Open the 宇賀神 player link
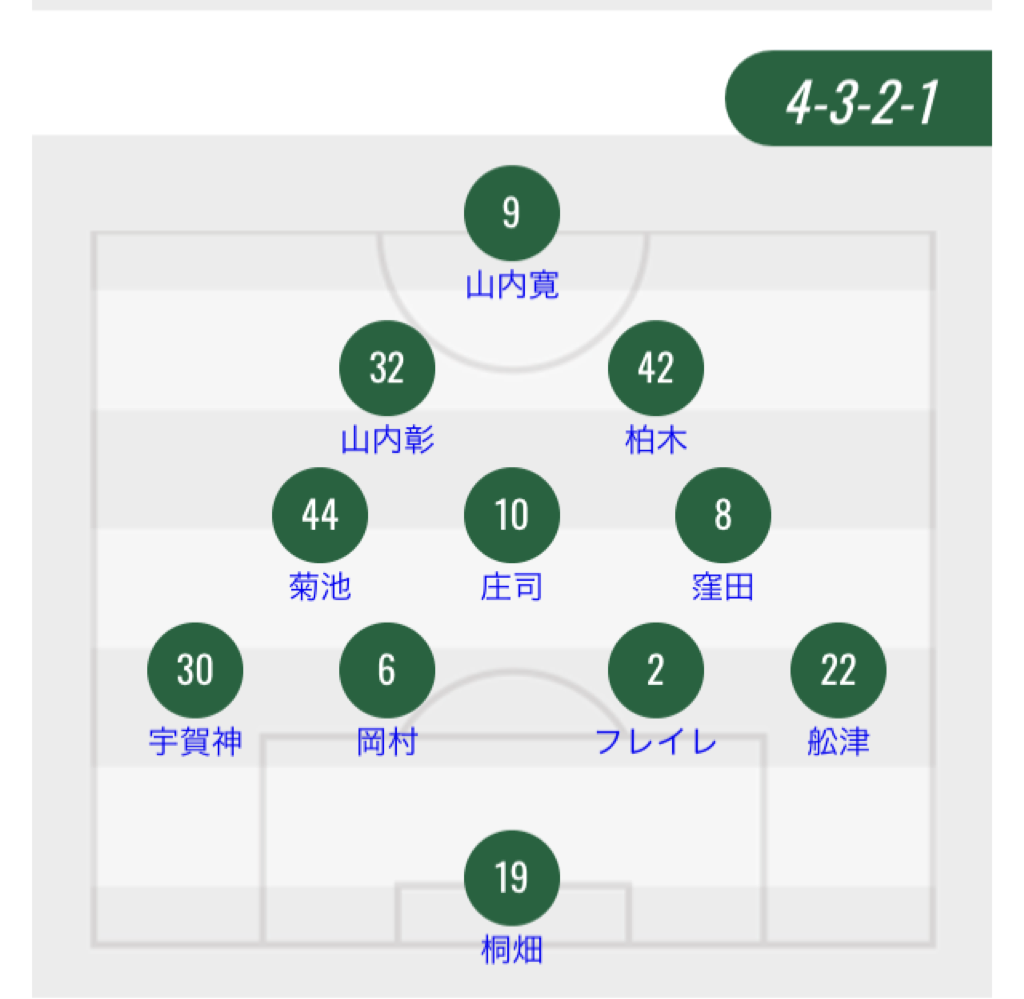This screenshot has width=1024, height=999. pos(195,743)
